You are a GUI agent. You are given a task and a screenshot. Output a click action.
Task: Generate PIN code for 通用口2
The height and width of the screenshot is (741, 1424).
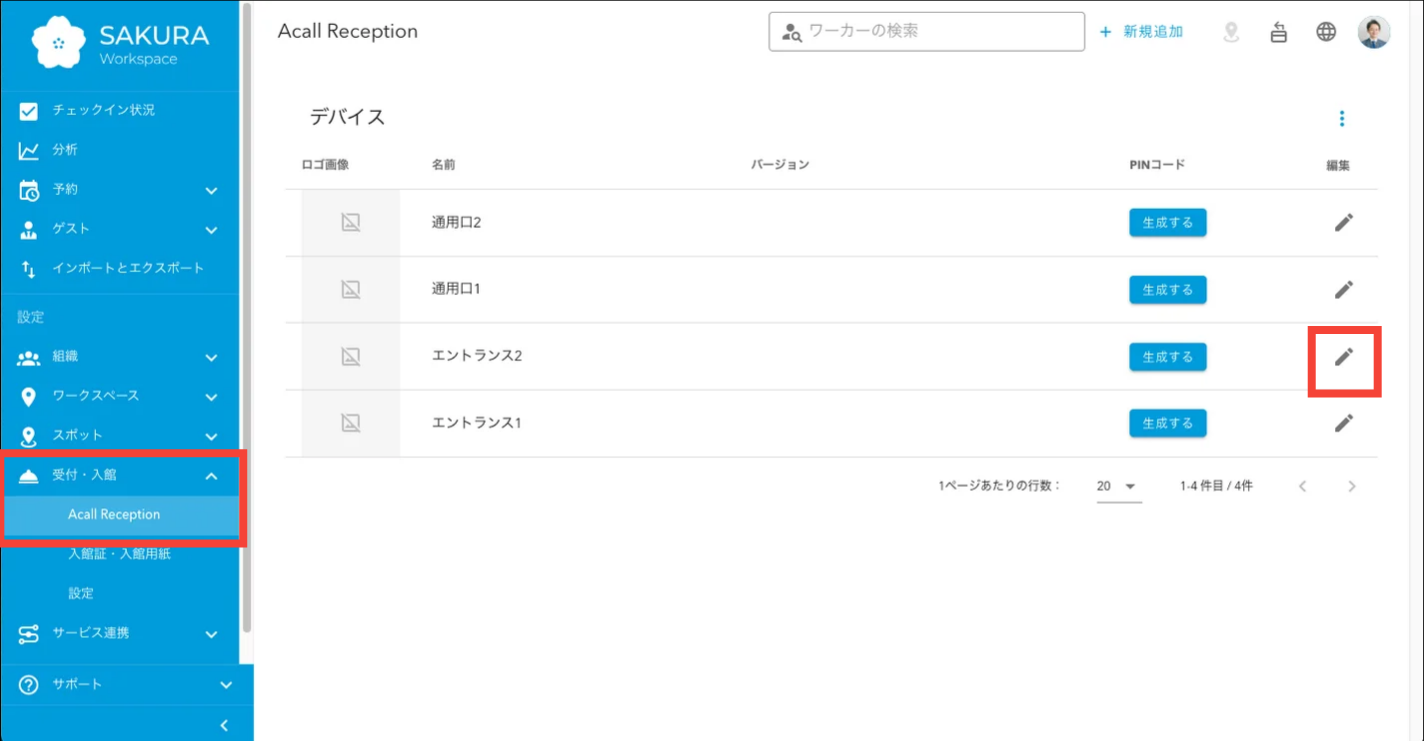[x=1168, y=222]
